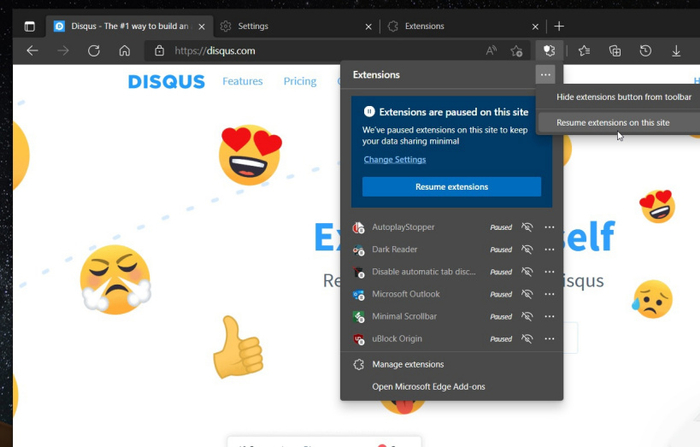The image size is (700, 447).
Task: Select Hide extensions button from toolbar
Action: (x=623, y=97)
